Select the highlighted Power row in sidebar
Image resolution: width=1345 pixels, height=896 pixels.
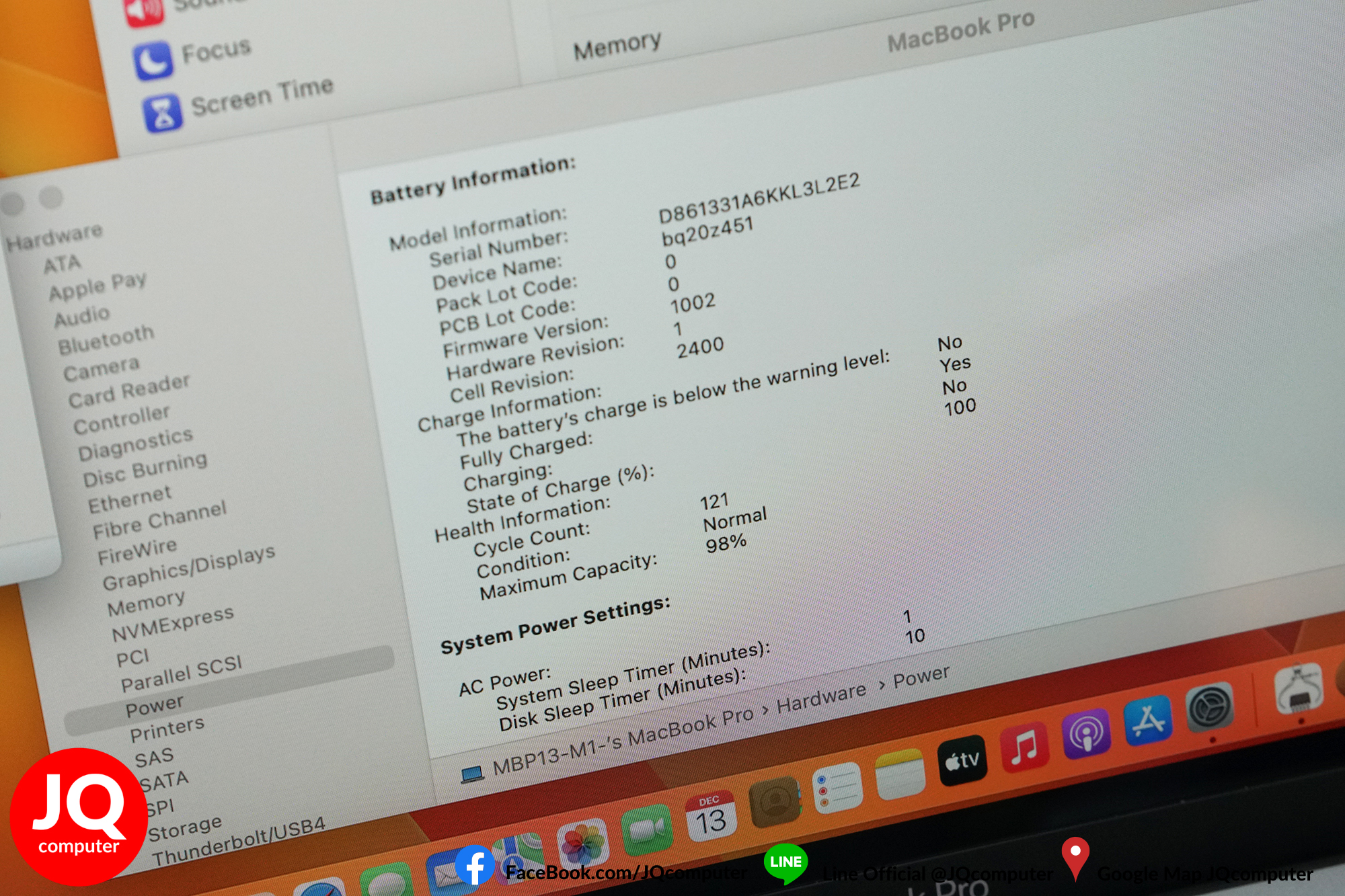tap(229, 690)
